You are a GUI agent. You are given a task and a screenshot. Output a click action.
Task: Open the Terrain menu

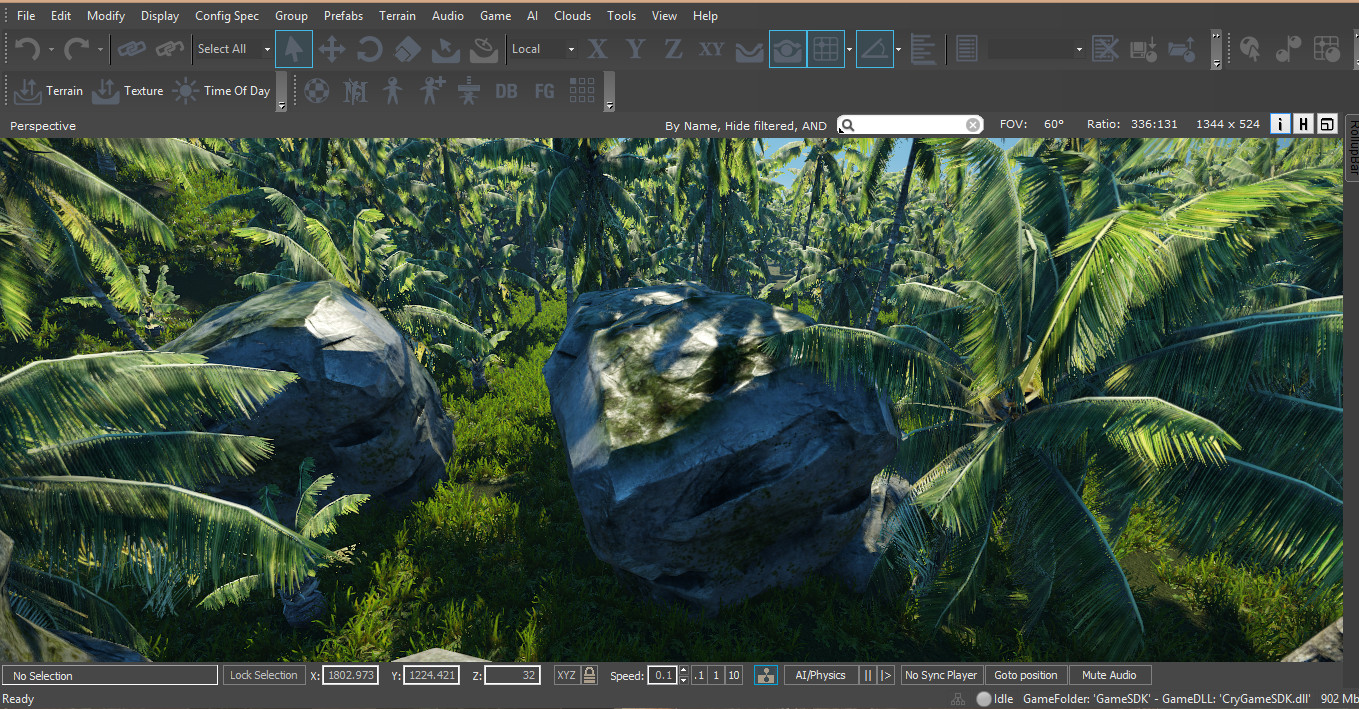point(397,15)
